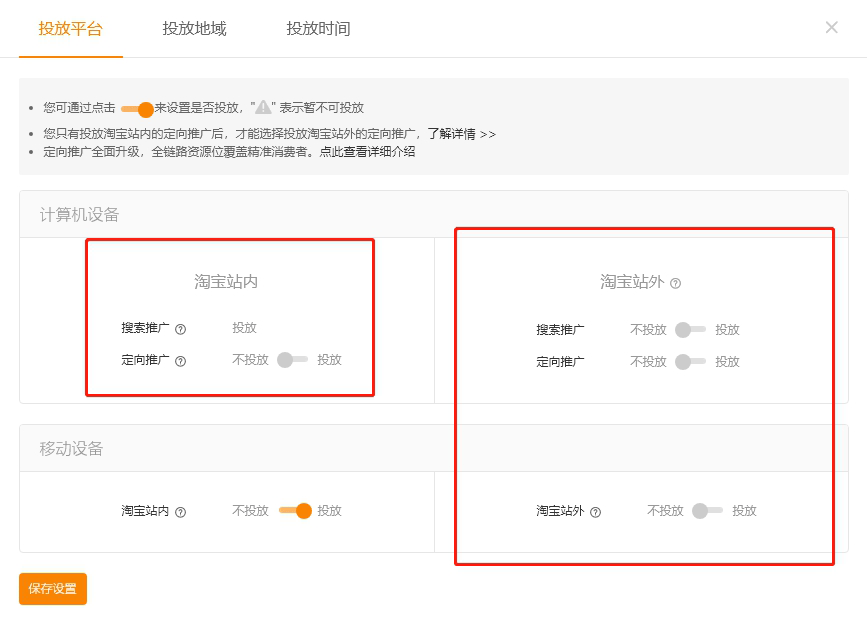Screen dimensions: 867x617
Task: Click help icon beside 移动设备 淘宝站外
Action: coord(596,512)
